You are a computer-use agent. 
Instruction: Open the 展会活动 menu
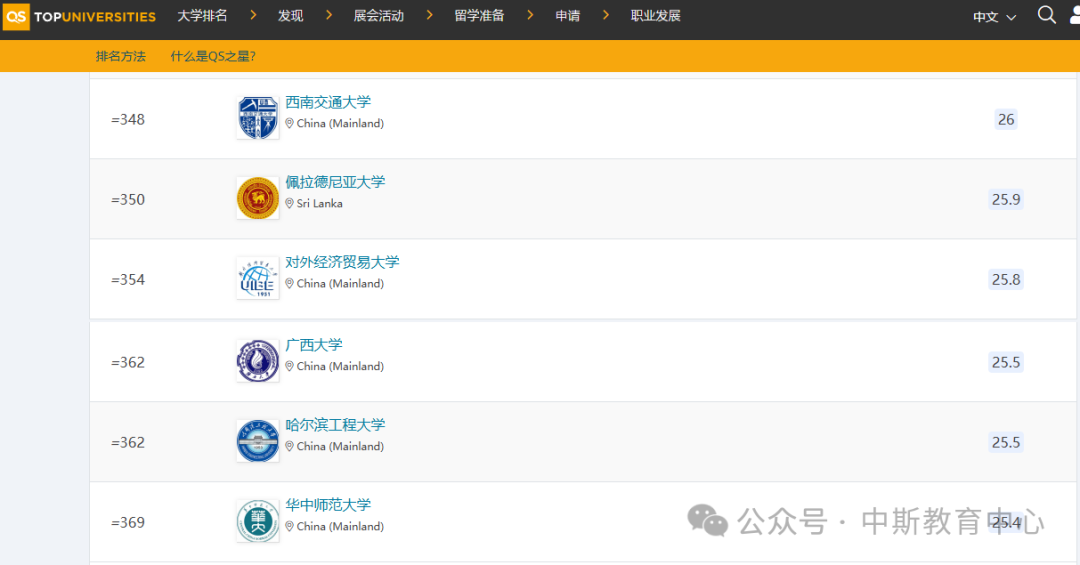pyautogui.click(x=379, y=15)
